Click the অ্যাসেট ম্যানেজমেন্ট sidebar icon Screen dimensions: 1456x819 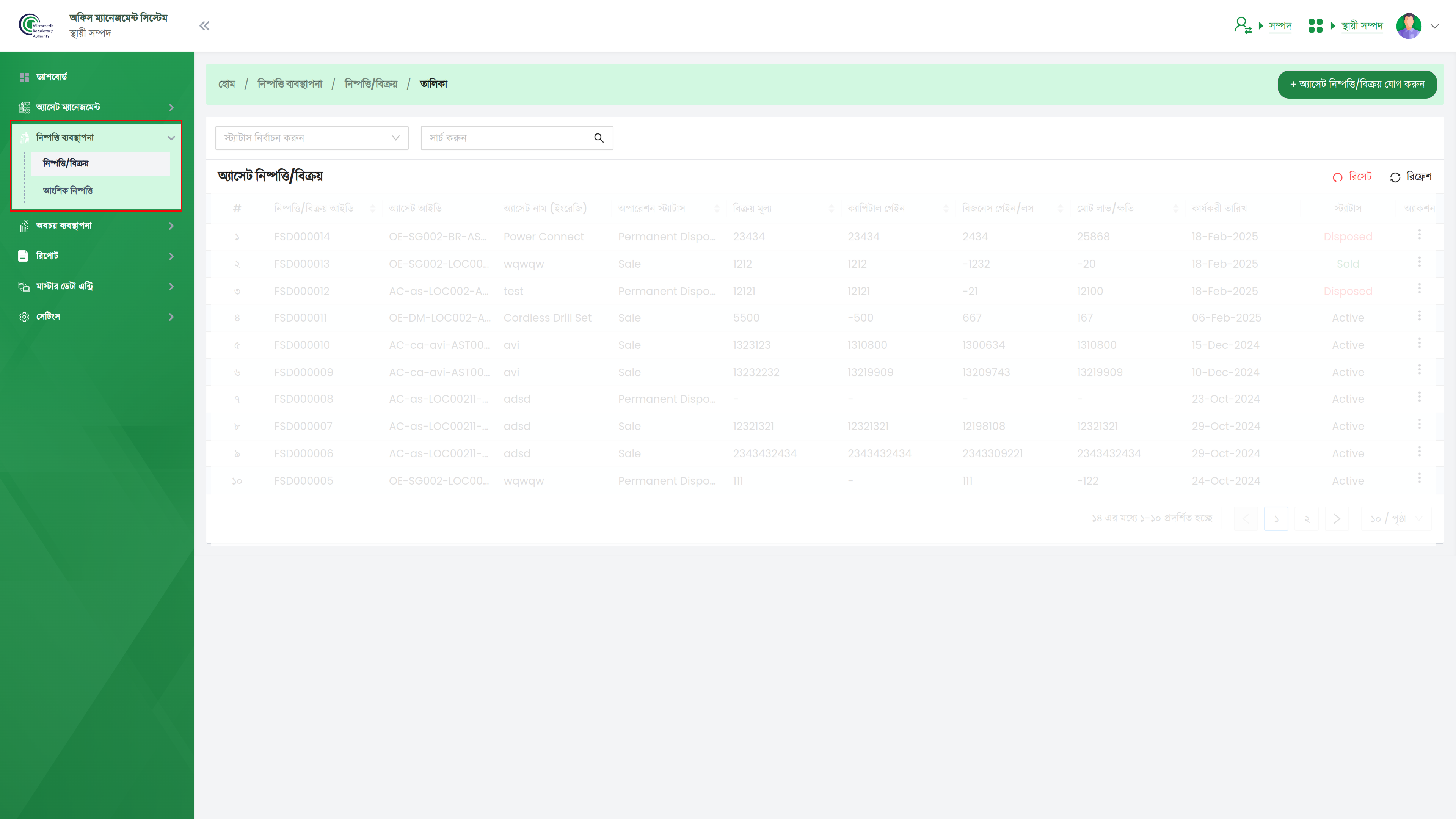tap(24, 107)
